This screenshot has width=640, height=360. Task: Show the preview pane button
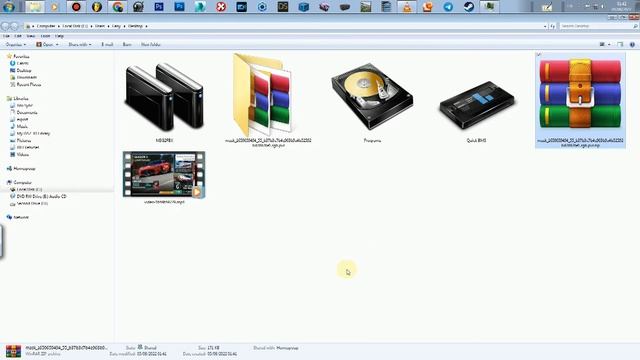point(620,44)
